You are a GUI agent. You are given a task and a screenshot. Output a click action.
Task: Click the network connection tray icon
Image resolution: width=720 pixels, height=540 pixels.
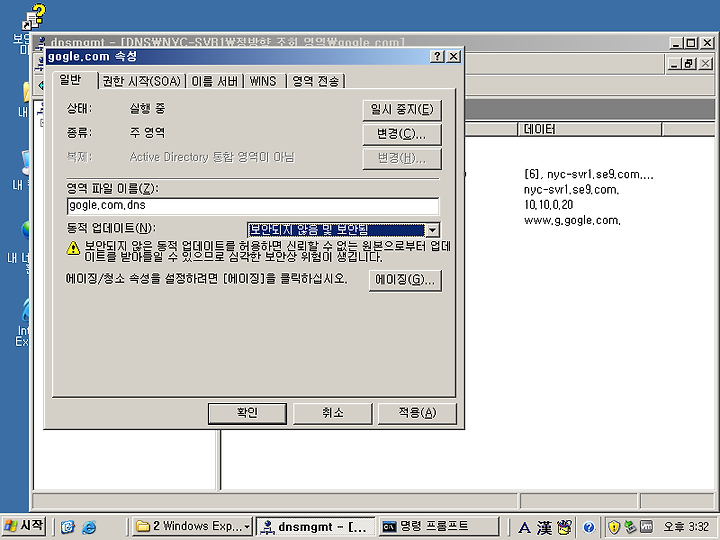tap(630, 527)
